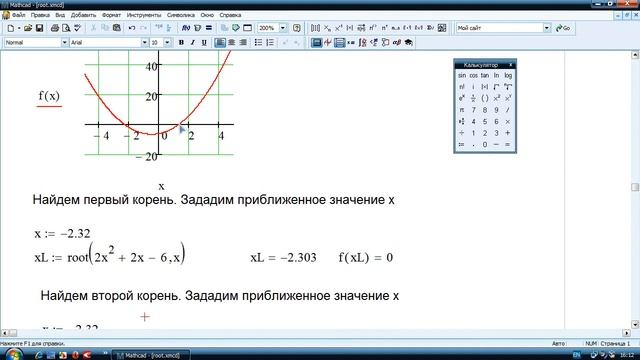This screenshot has width=640, height=360.
Task: Align text right
Action: (243, 42)
